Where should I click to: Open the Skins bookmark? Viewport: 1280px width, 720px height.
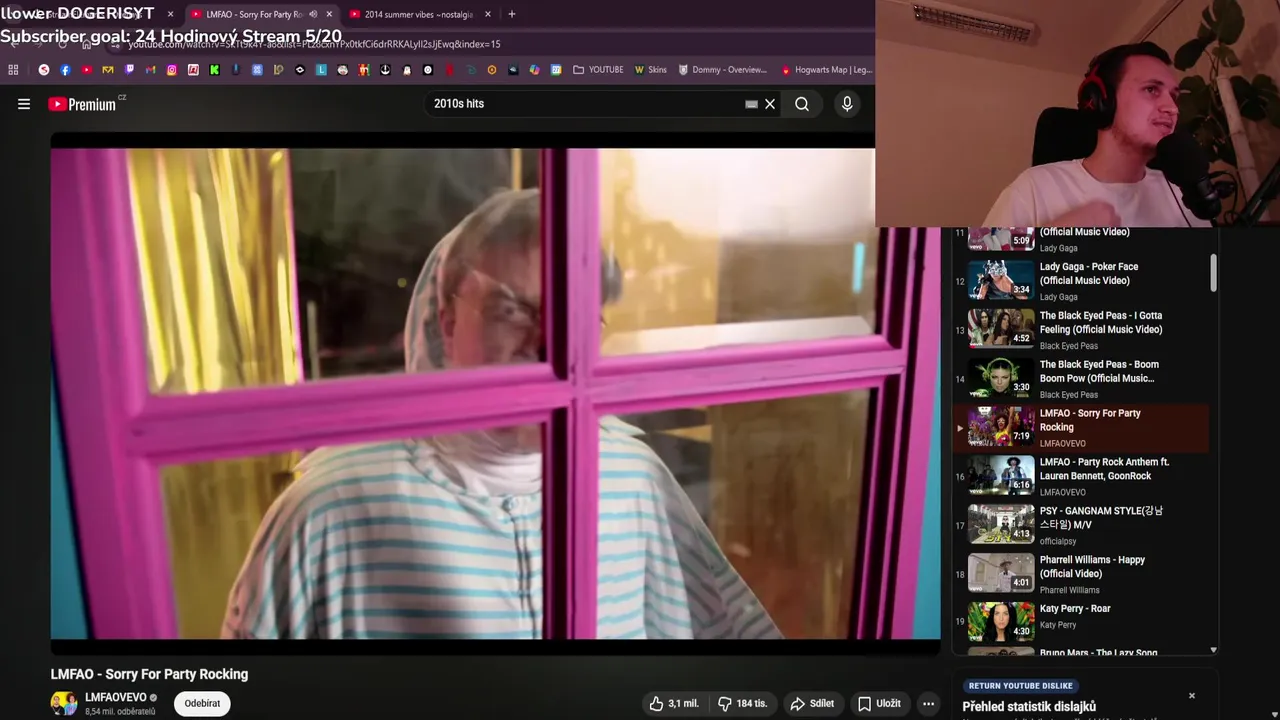[x=650, y=70]
